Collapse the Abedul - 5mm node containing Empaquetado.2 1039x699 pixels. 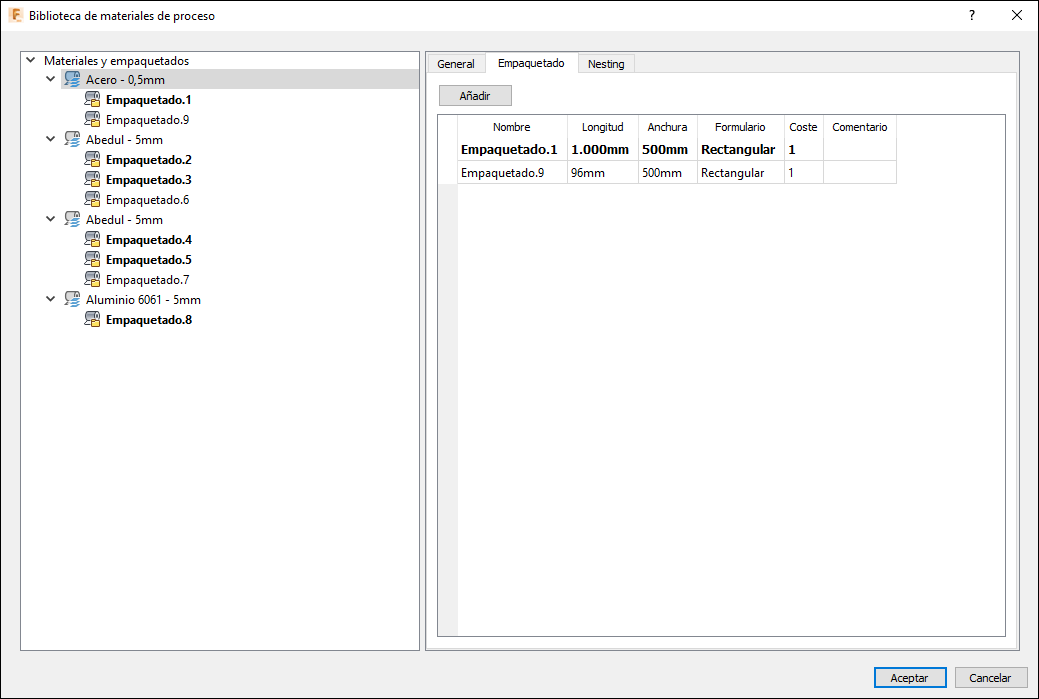(50, 140)
